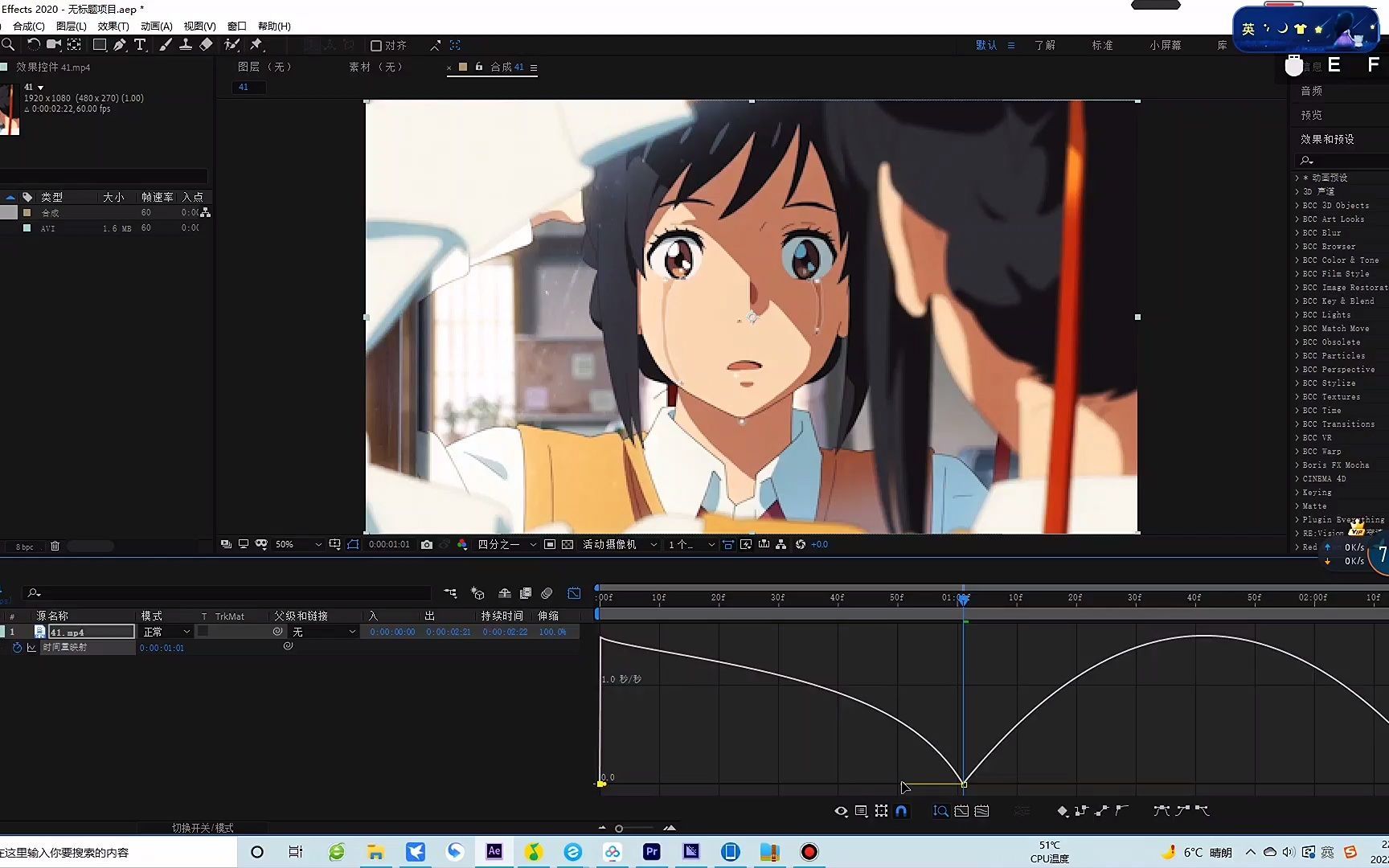The image size is (1389, 868).
Task: Select the 标准 workspace
Action: coord(1102,45)
